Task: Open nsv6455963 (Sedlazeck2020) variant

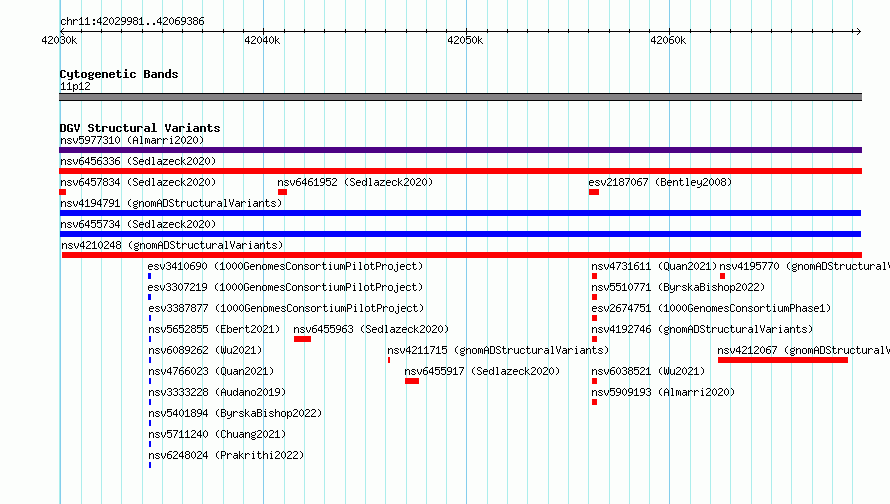Action: tap(371, 329)
